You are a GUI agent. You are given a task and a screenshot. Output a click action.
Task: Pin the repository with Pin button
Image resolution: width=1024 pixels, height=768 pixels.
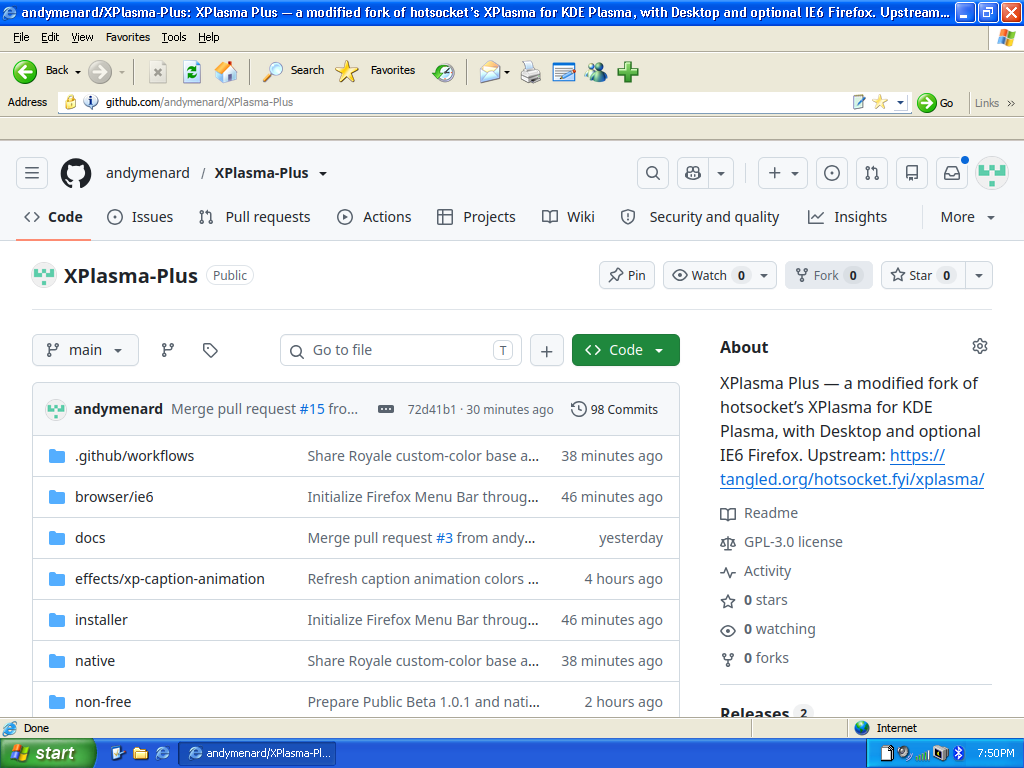pyautogui.click(x=627, y=276)
